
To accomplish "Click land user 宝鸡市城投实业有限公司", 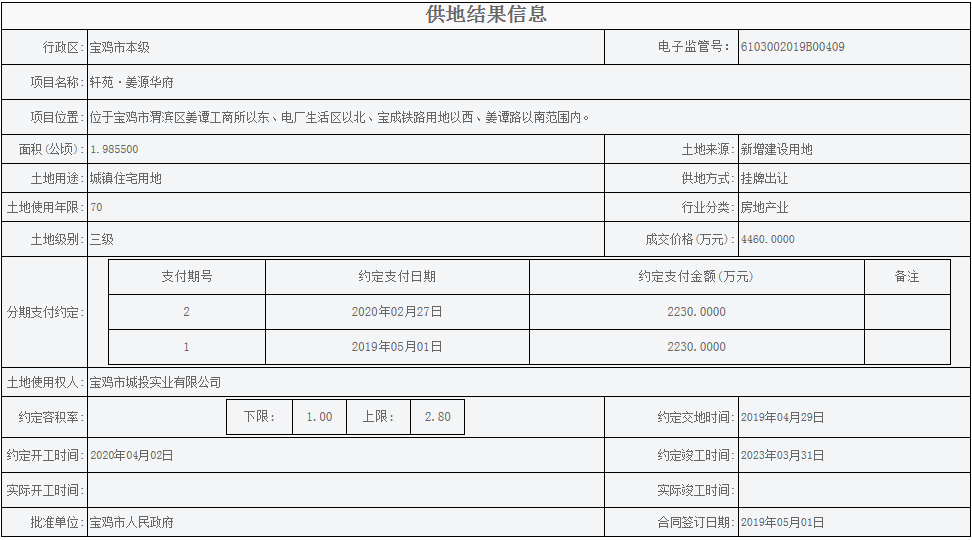I will click(x=155, y=382).
